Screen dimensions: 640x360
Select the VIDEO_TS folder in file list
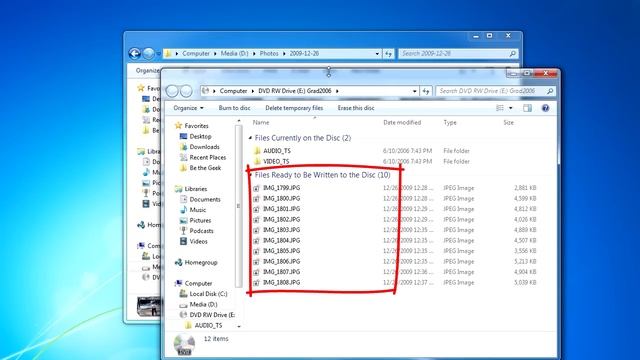pyautogui.click(x=276, y=161)
